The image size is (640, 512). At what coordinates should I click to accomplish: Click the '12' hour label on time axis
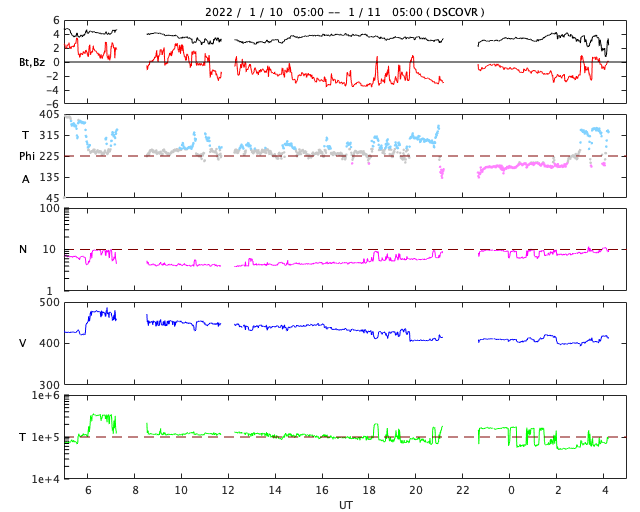coord(228,490)
